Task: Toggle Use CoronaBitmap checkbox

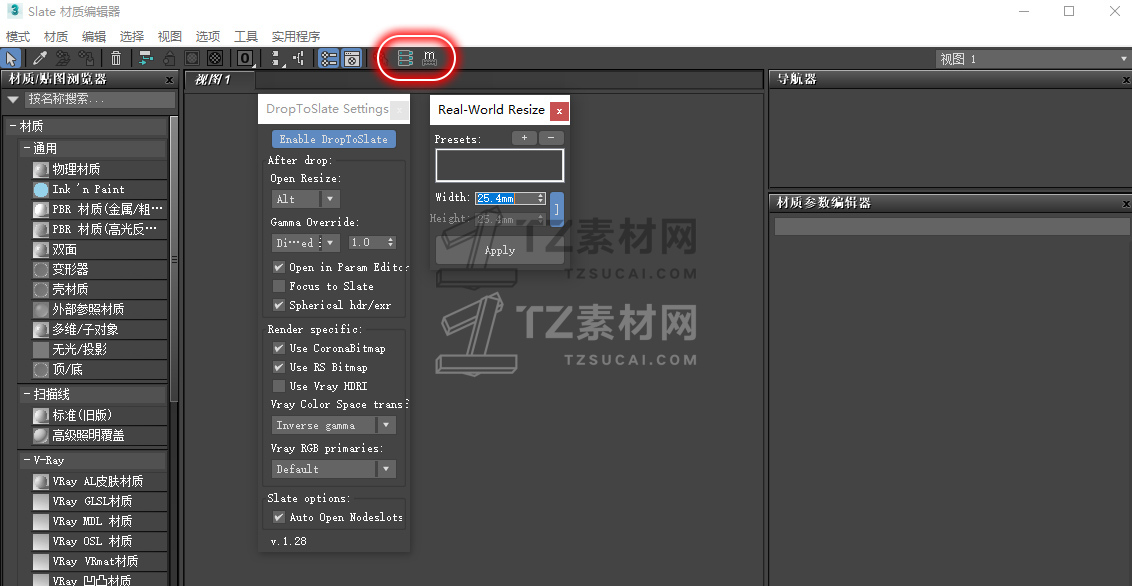Action: pos(279,349)
